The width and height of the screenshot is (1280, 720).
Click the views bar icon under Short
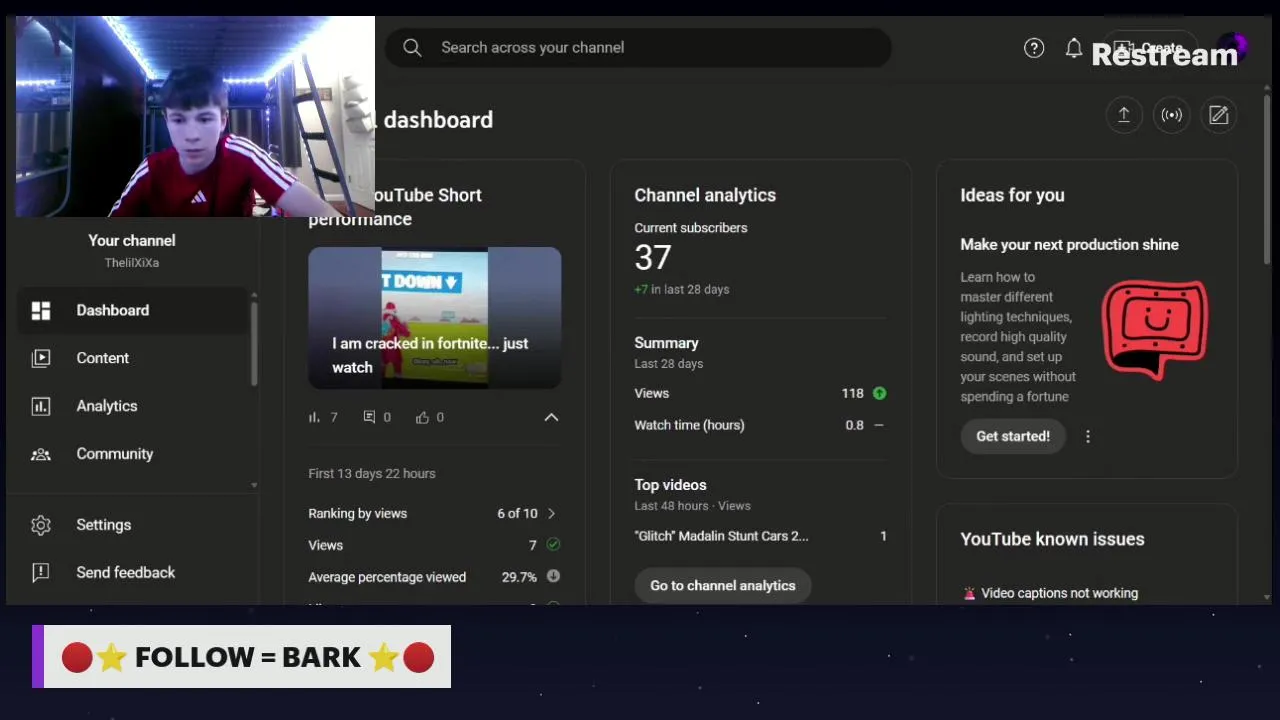click(315, 417)
